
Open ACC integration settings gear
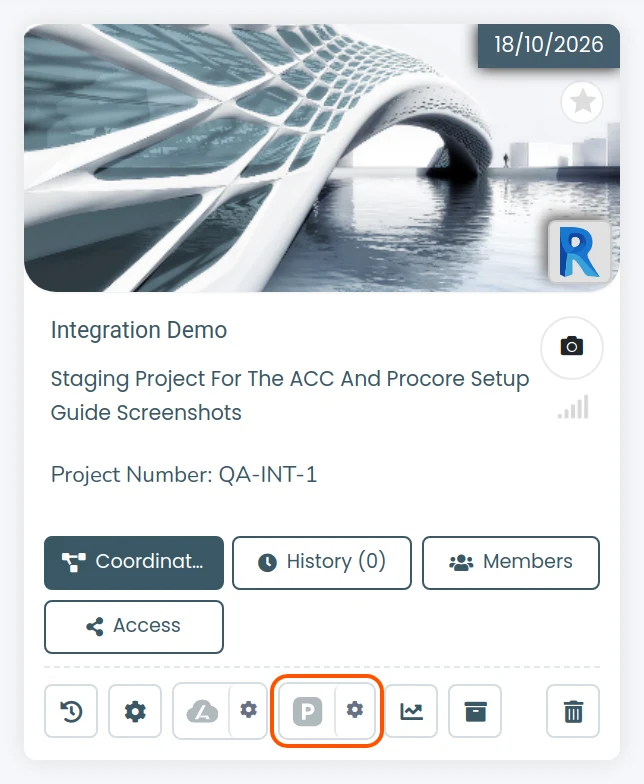(x=248, y=710)
